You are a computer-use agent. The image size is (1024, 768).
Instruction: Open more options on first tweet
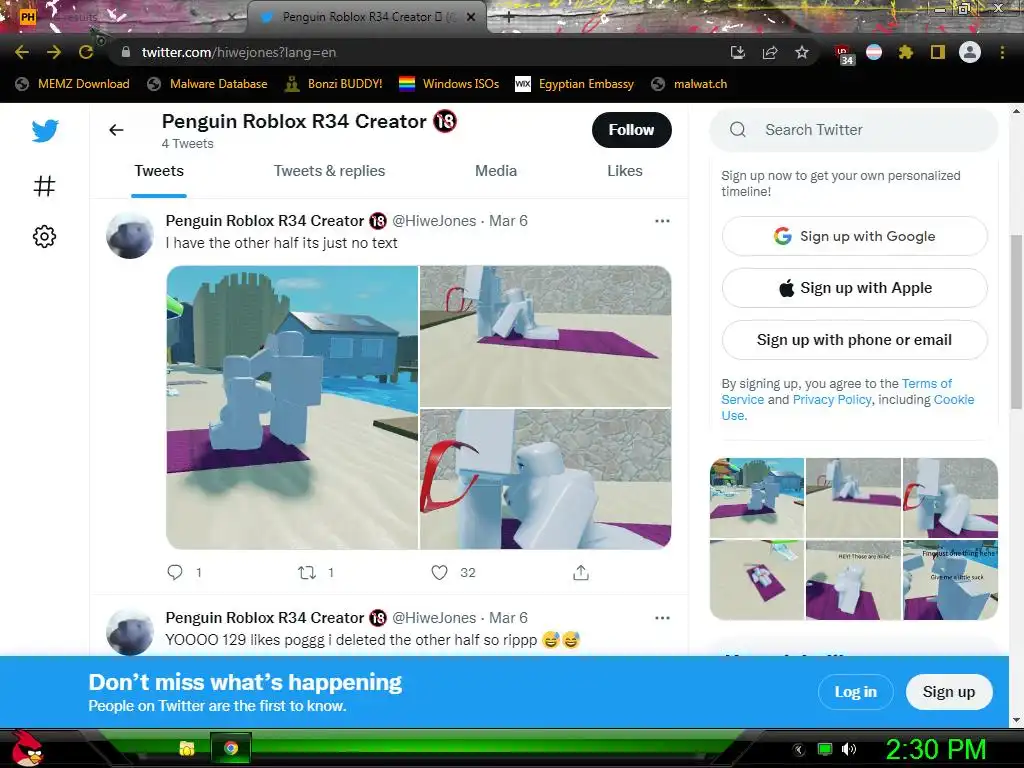tap(662, 221)
